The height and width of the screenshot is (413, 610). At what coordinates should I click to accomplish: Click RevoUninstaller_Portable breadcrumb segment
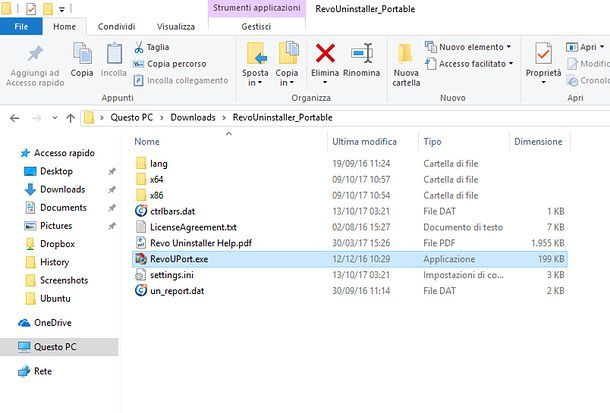282,117
